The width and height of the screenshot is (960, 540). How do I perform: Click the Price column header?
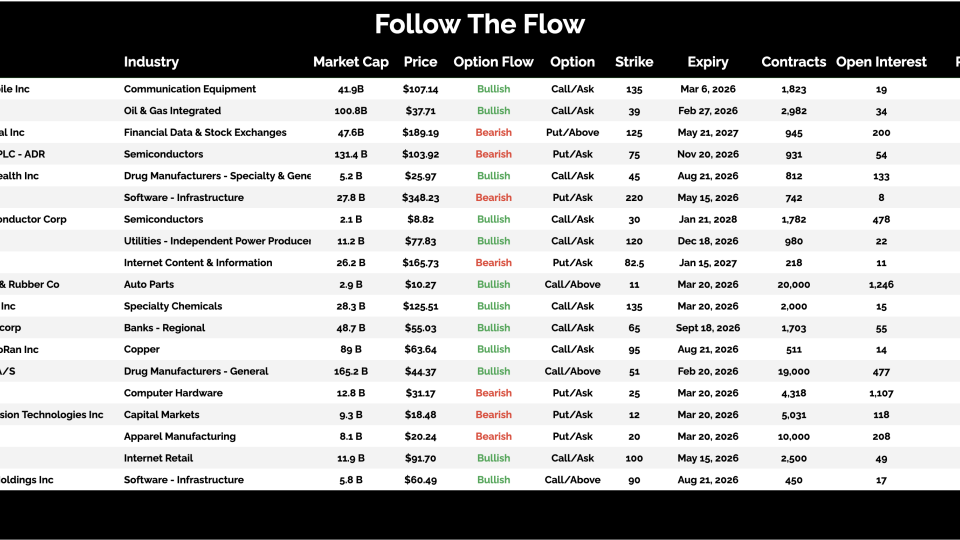[420, 62]
